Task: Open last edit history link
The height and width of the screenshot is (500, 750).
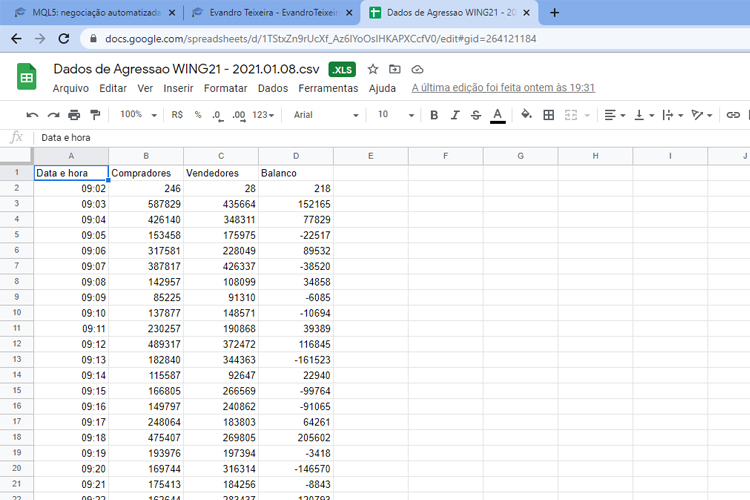Action: 503,88
